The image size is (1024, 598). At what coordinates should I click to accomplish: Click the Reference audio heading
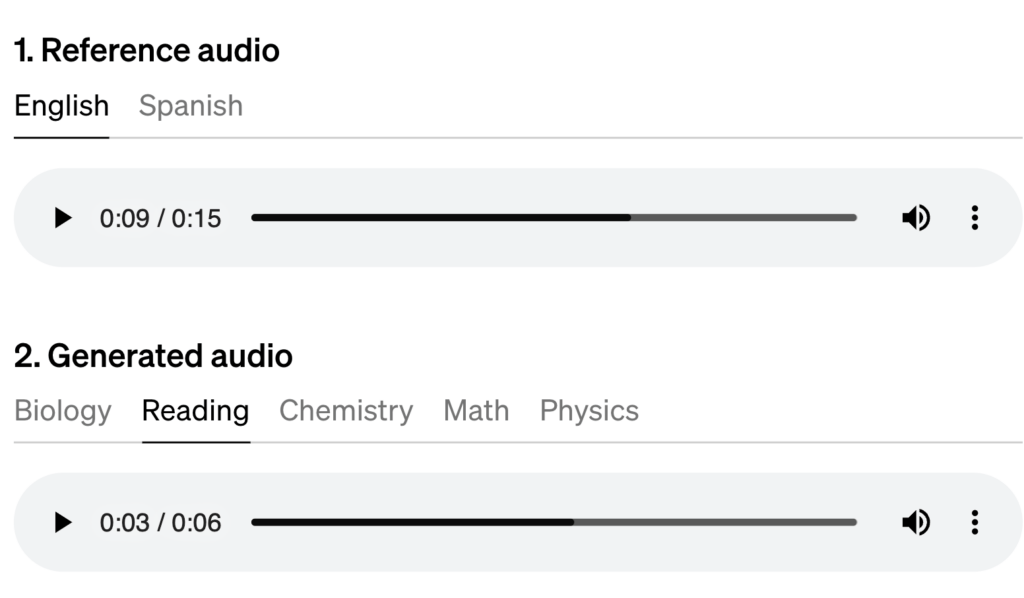click(x=147, y=50)
